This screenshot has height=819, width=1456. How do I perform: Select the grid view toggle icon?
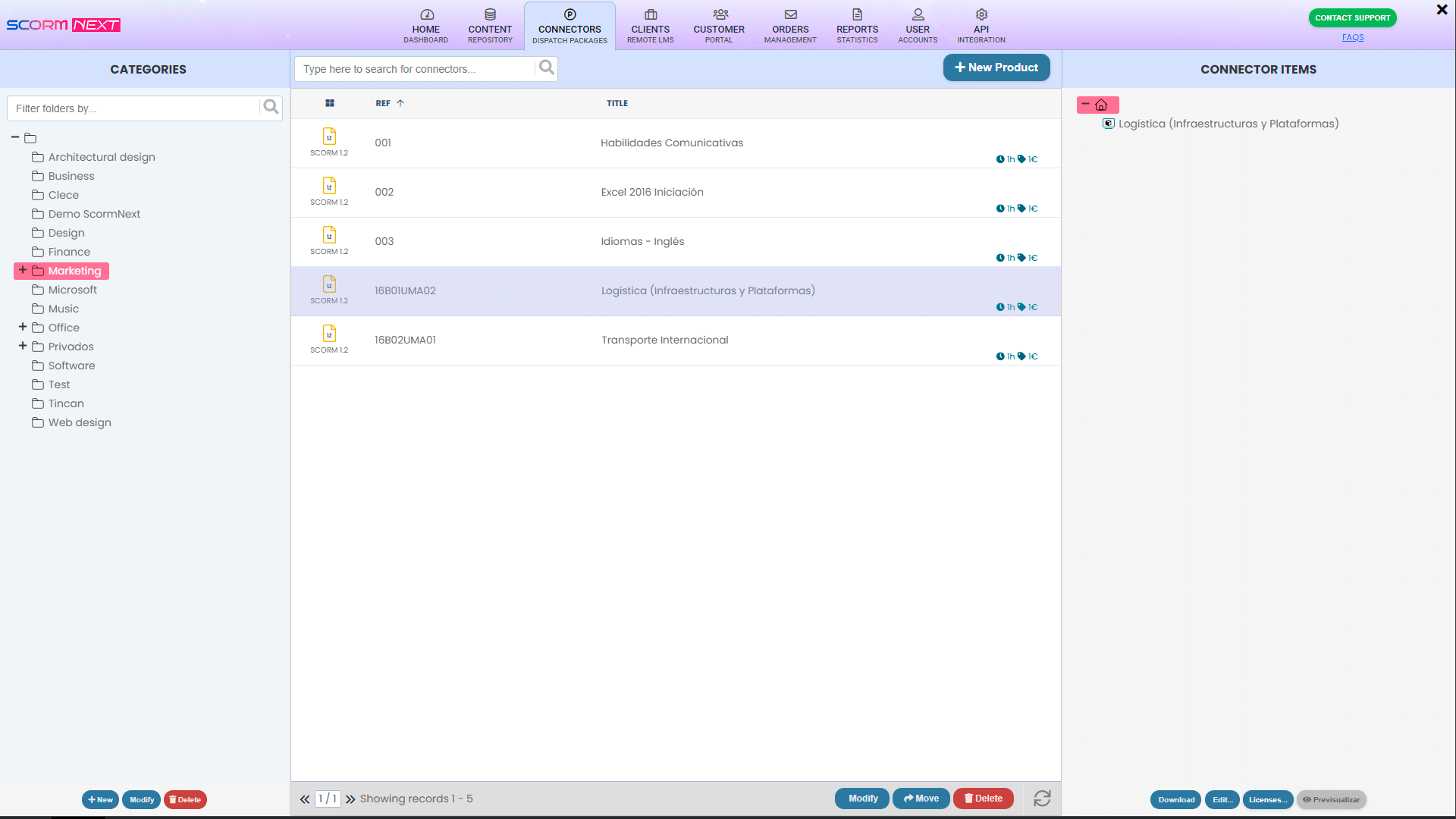click(x=330, y=103)
